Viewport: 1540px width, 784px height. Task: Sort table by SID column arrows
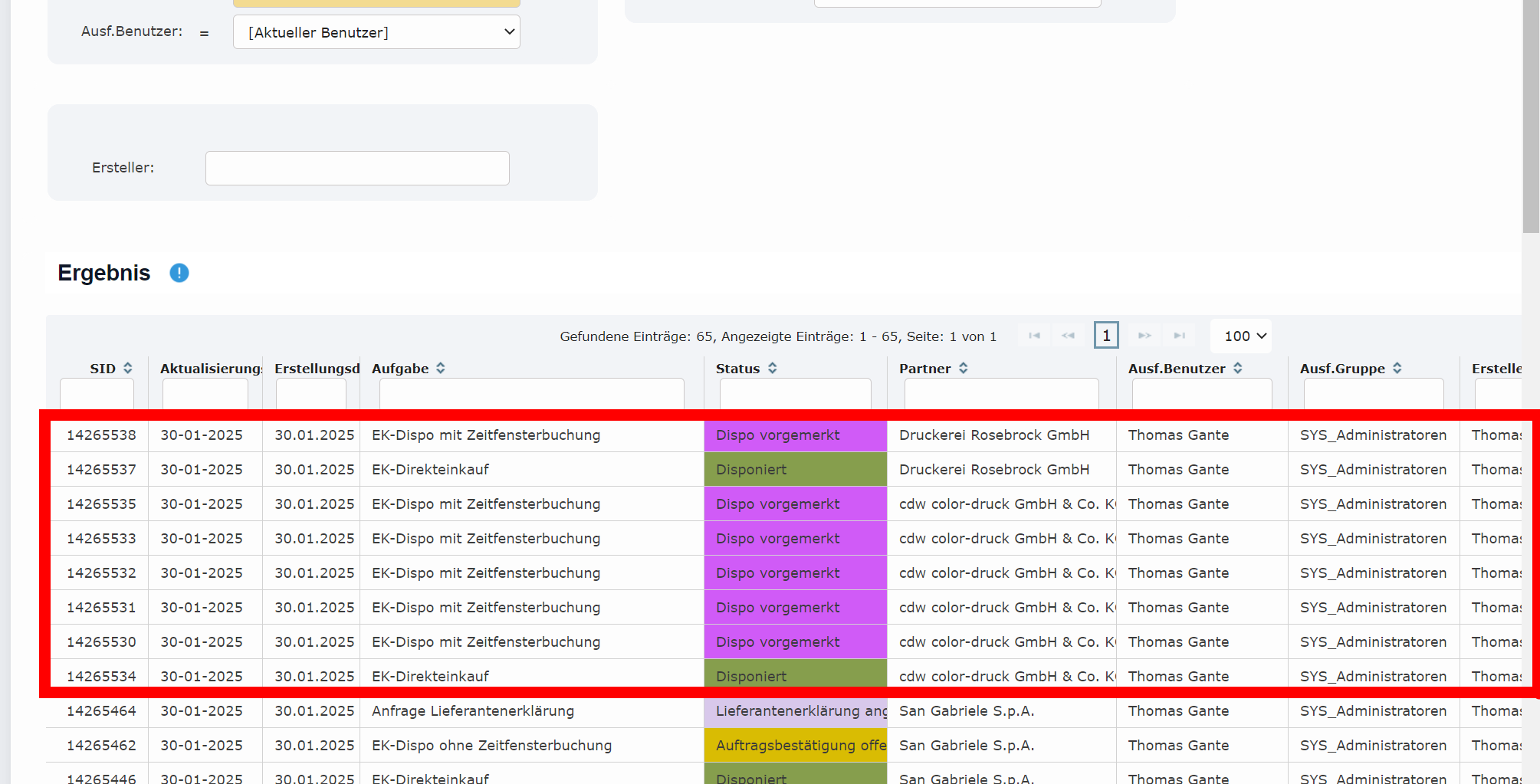tap(128, 369)
